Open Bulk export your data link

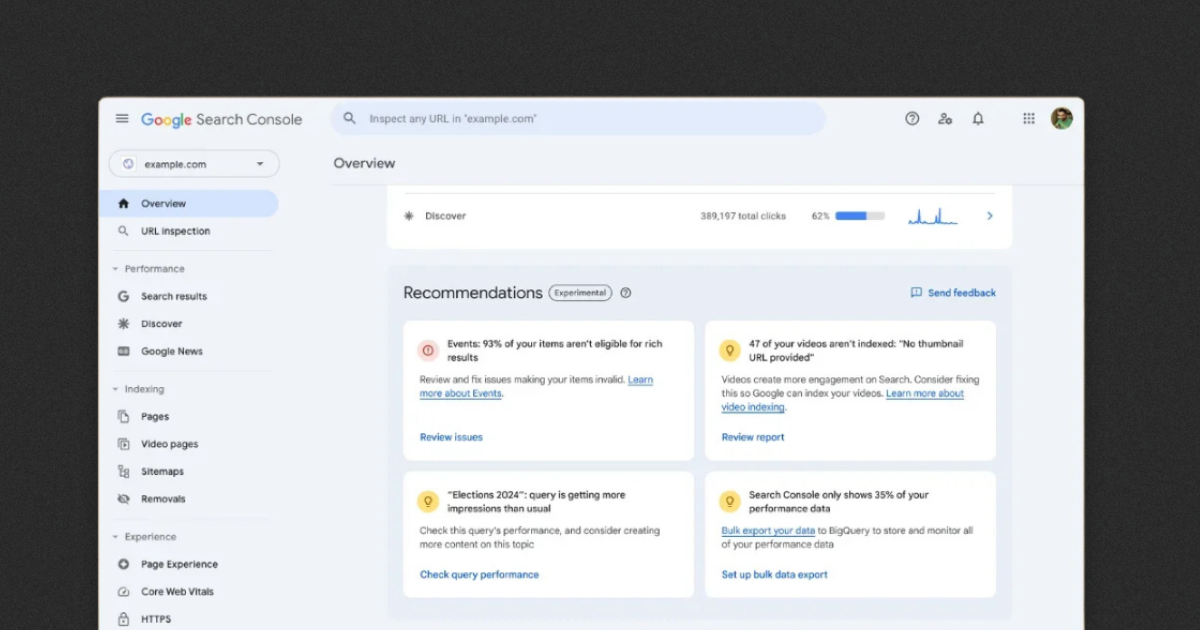[x=768, y=531]
